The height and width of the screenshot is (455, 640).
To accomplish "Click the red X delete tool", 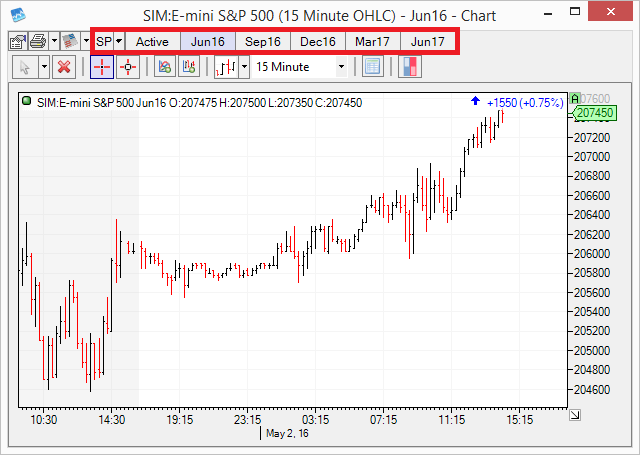I will [64, 67].
